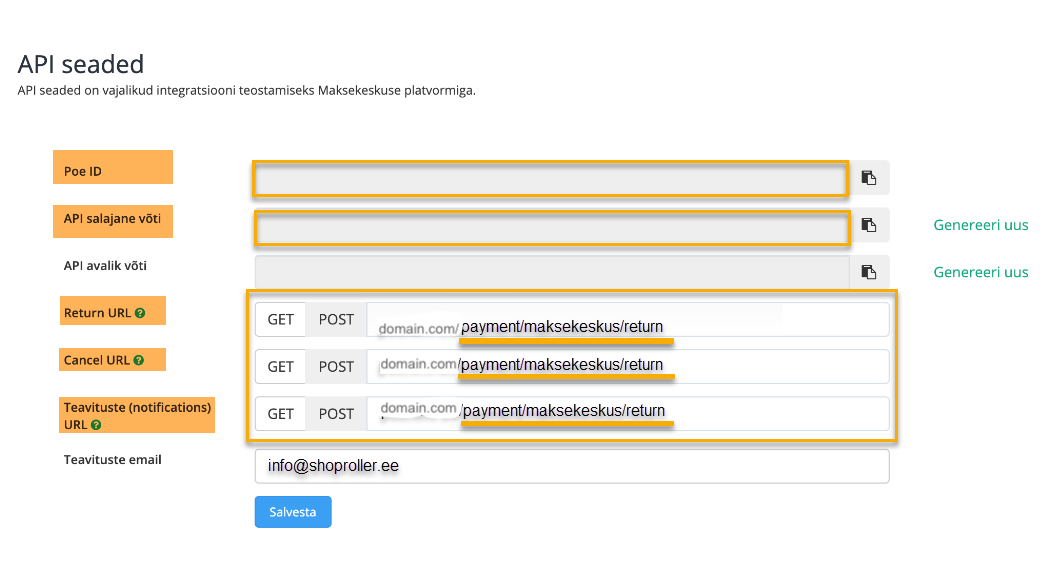Click the Teavituste email label
The width and height of the screenshot is (1059, 562).
(x=112, y=460)
